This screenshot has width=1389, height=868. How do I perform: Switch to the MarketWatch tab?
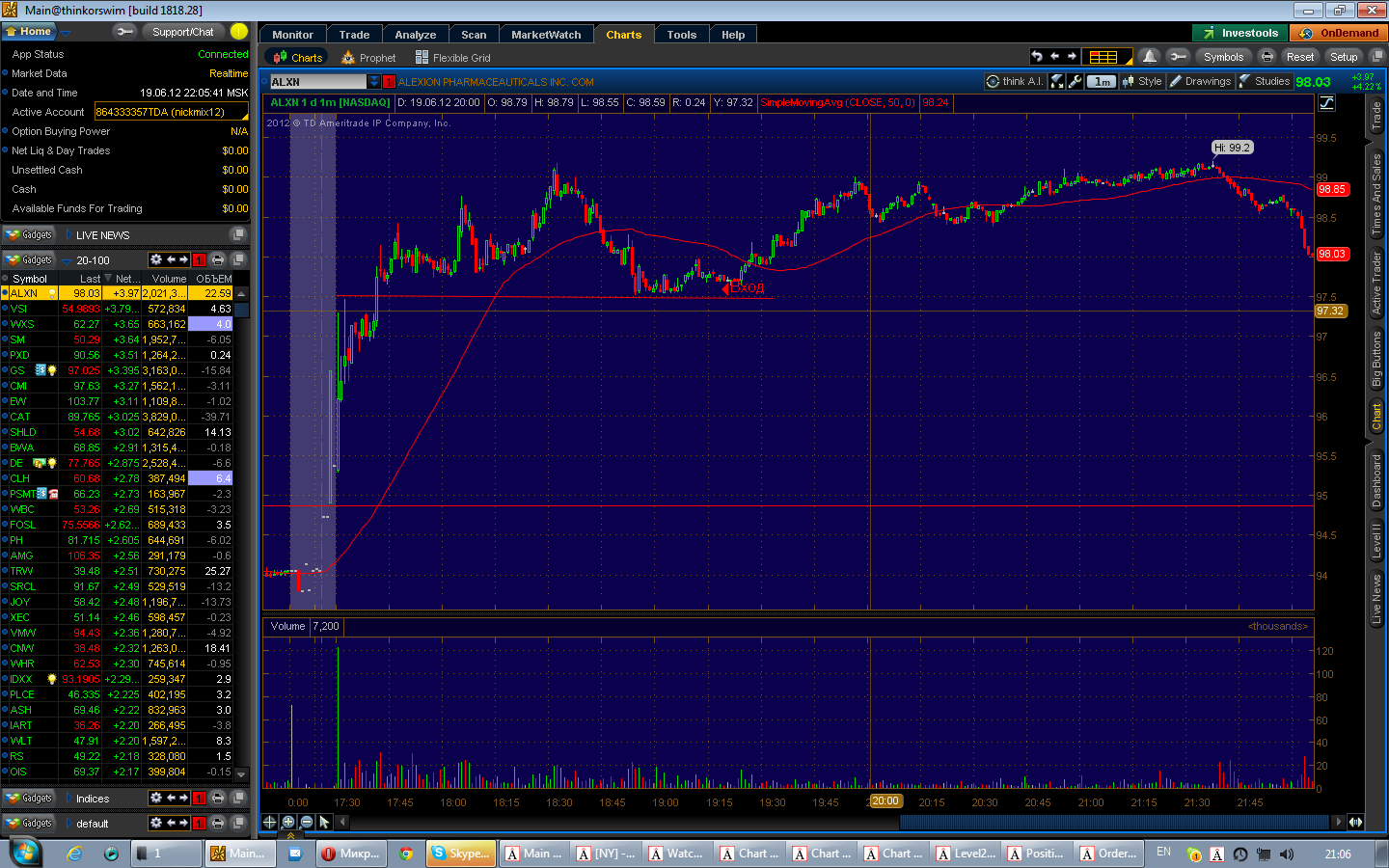click(546, 35)
